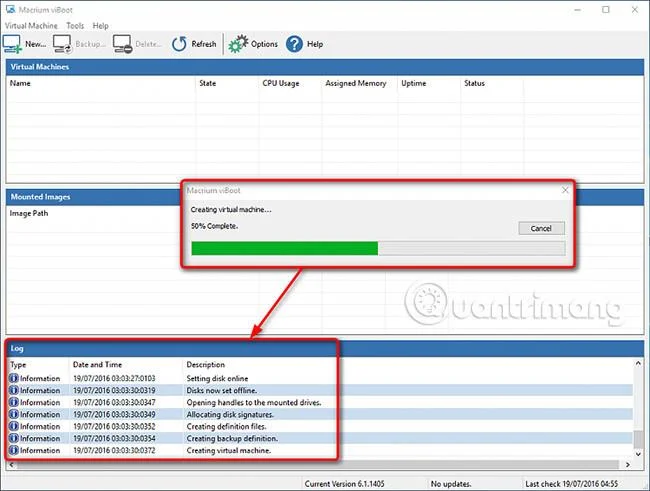Click the Refresh arrow icon

click(179, 44)
